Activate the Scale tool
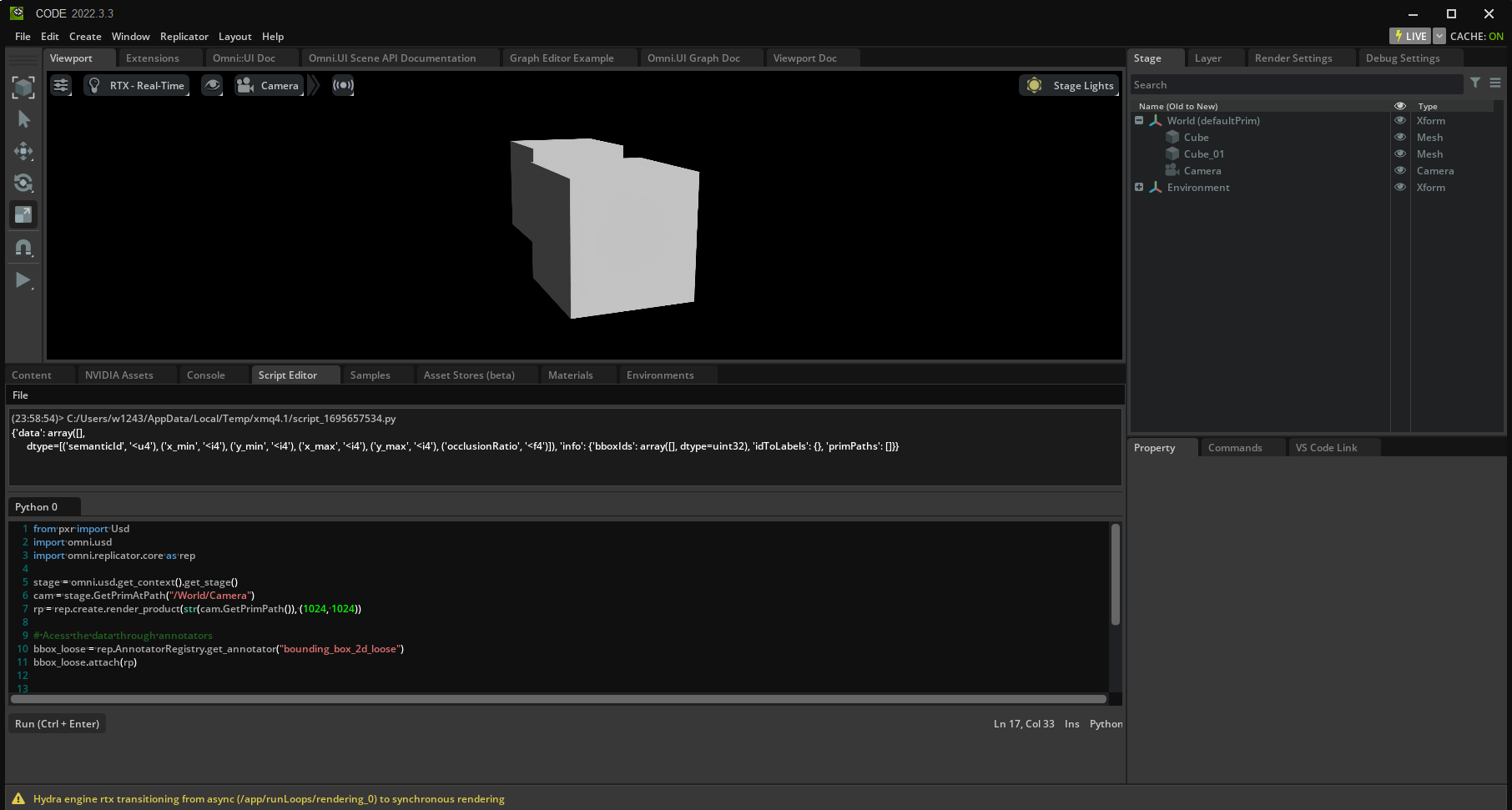This screenshot has height=810, width=1512. 23,214
